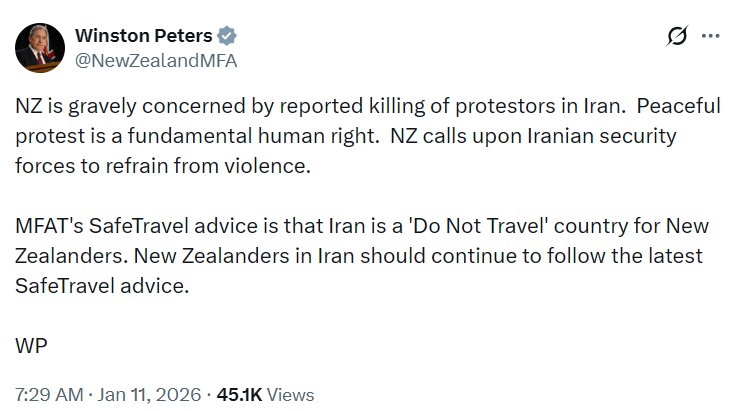Open the three-dot More options menu
This screenshot has width=734, height=411.
pos(711,36)
